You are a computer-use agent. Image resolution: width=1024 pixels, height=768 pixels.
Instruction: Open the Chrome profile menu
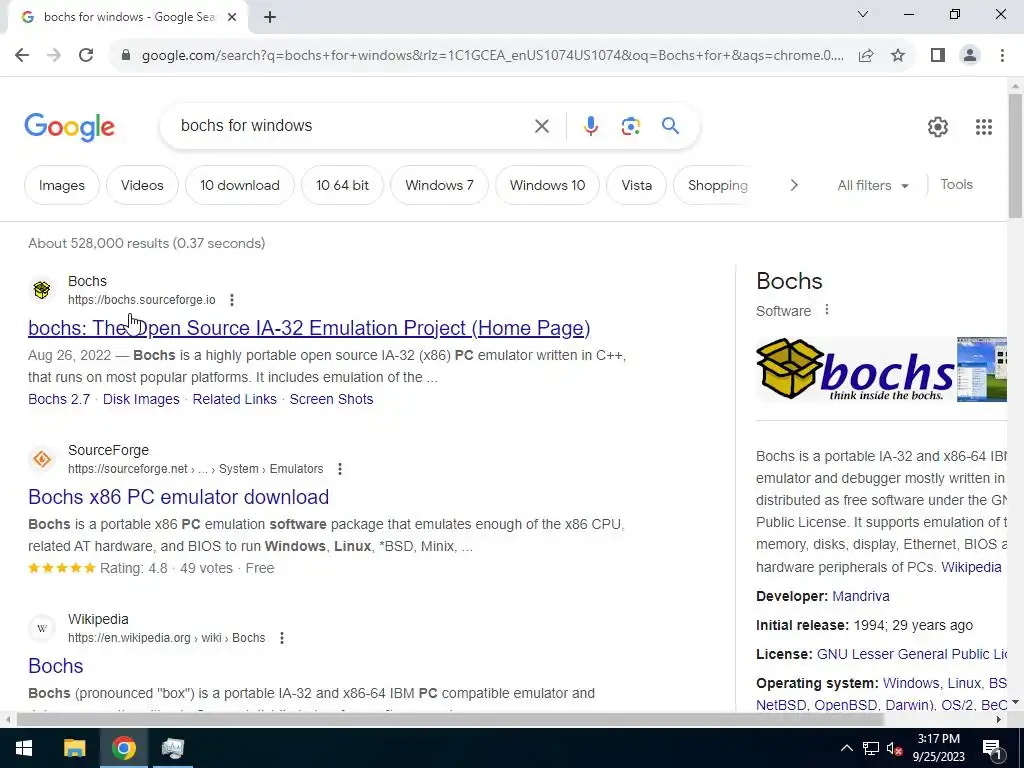click(970, 56)
